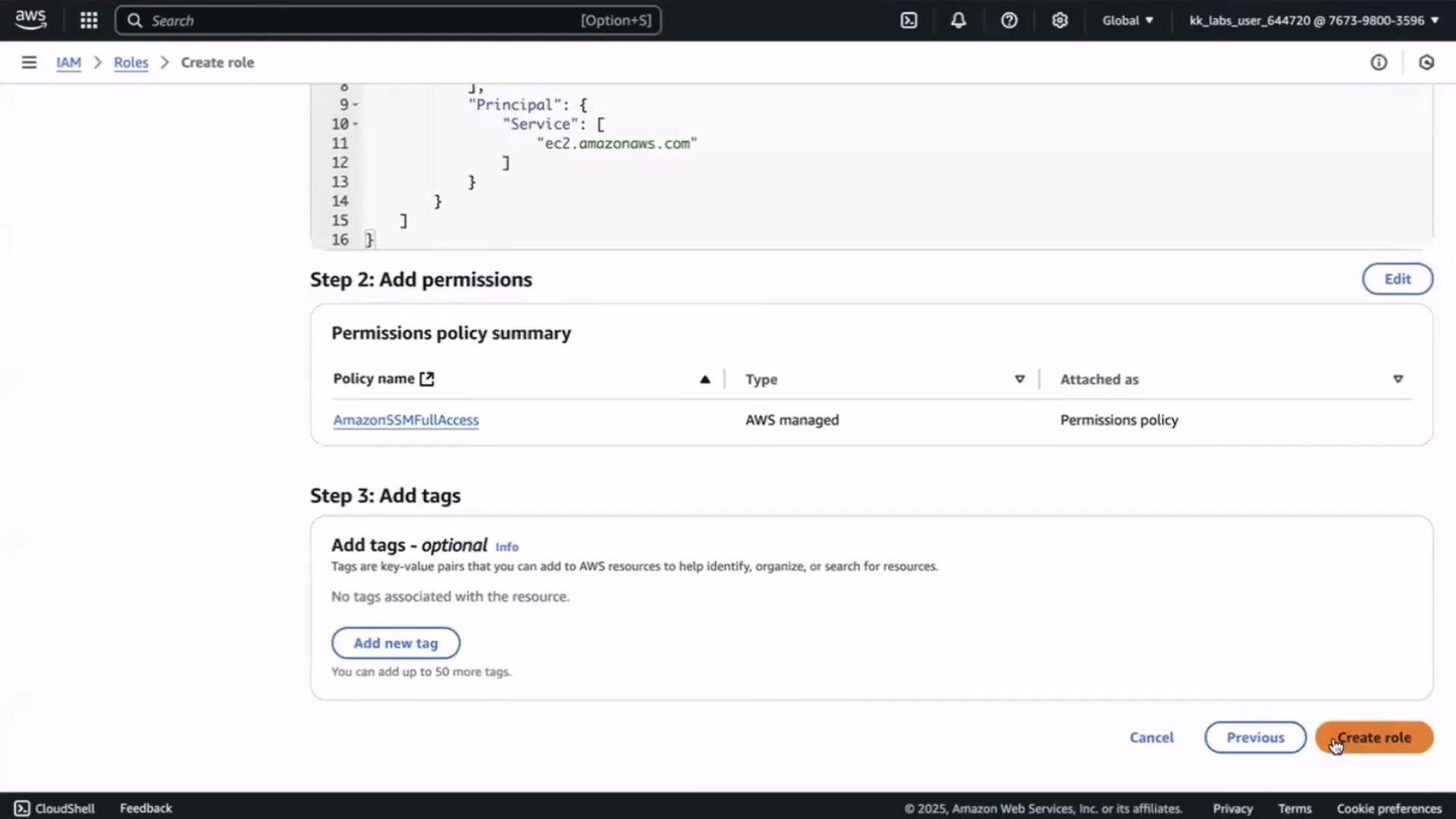Image resolution: width=1456 pixels, height=819 pixels.
Task: Click the Create role breadcrumb text
Action: [217, 62]
